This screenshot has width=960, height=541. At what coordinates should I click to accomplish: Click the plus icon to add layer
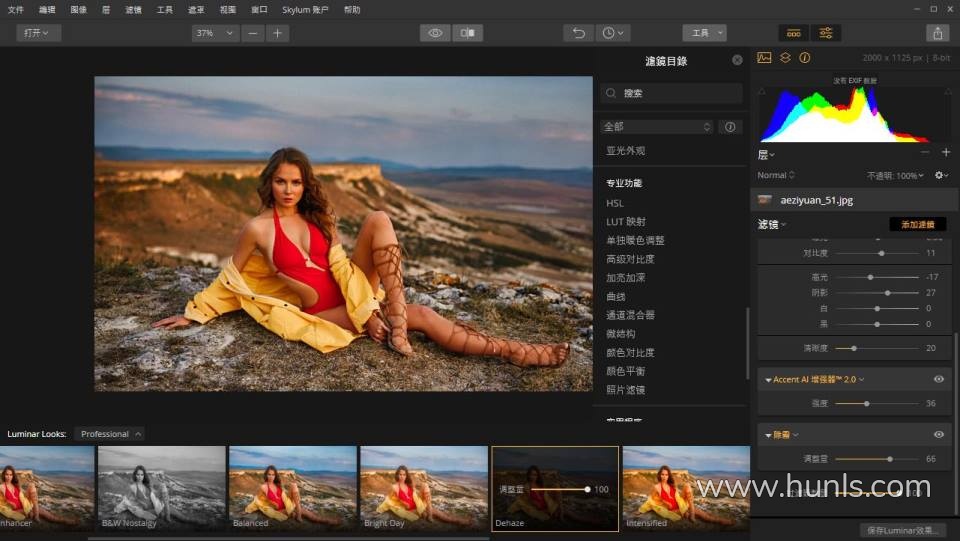[x=946, y=152]
